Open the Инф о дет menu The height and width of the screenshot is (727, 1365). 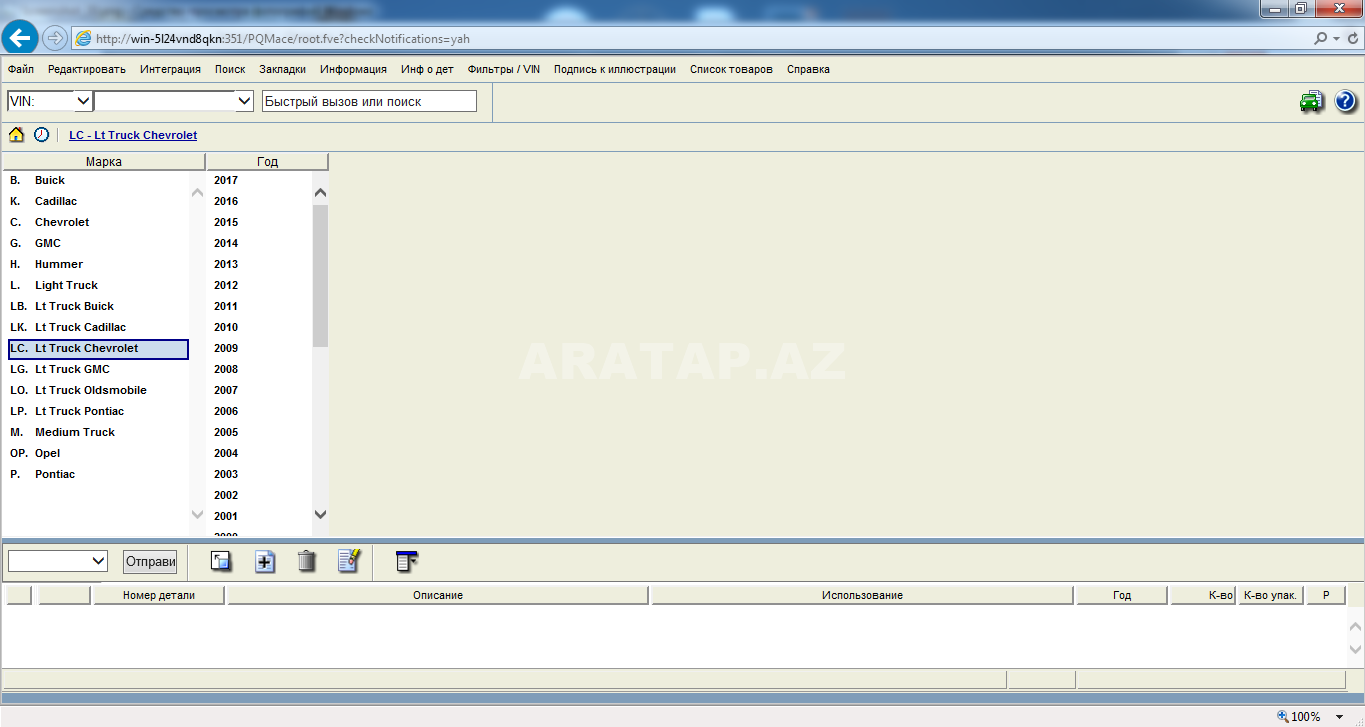click(x=427, y=69)
